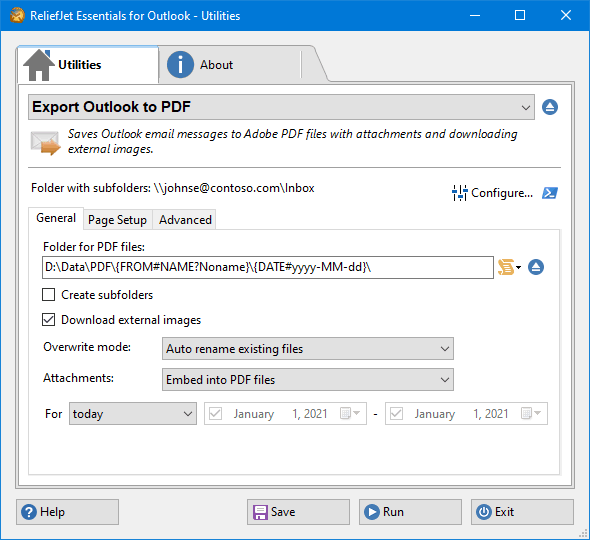Open the Configure settings link
The height and width of the screenshot is (540, 590).
[493, 193]
